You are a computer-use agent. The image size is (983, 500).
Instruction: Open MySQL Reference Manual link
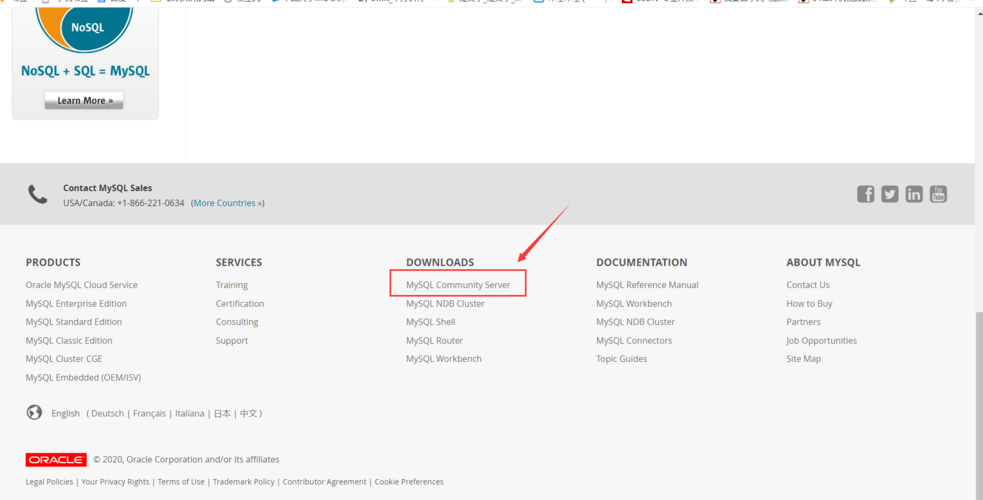pos(648,285)
